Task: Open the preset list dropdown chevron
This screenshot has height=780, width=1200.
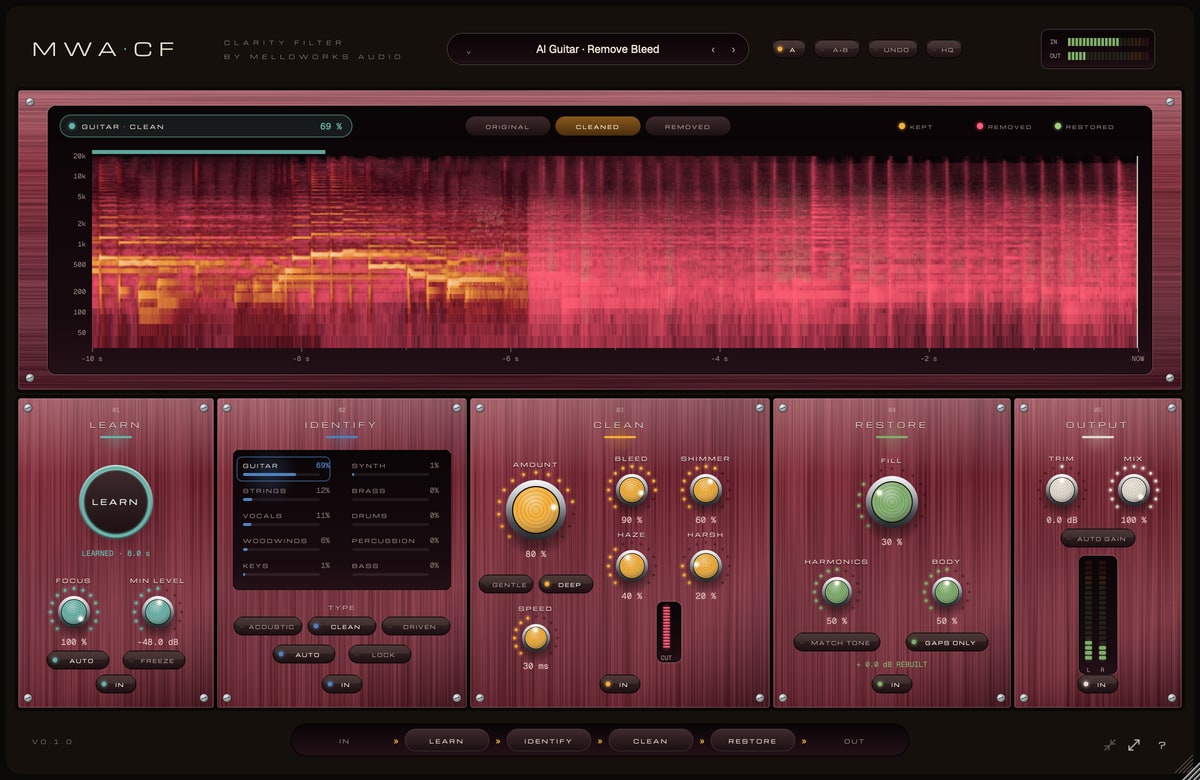Action: pyautogui.click(x=468, y=49)
